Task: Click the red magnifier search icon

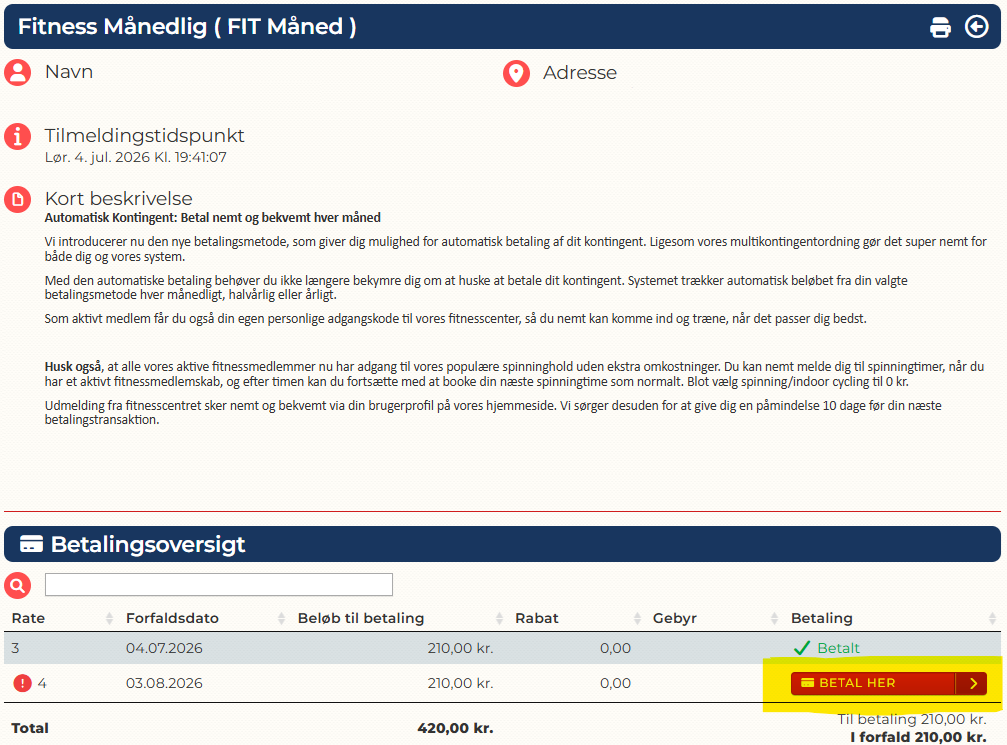Action: (17, 585)
